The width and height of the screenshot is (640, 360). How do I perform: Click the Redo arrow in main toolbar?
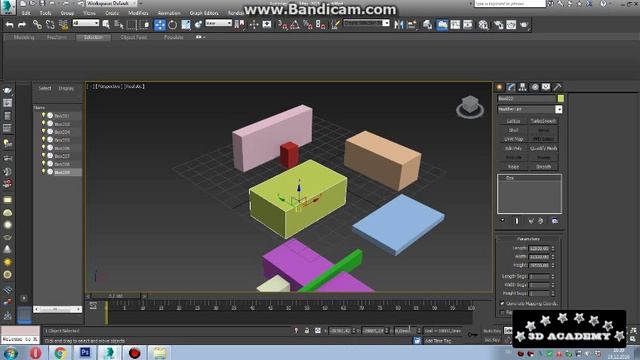pos(22,25)
